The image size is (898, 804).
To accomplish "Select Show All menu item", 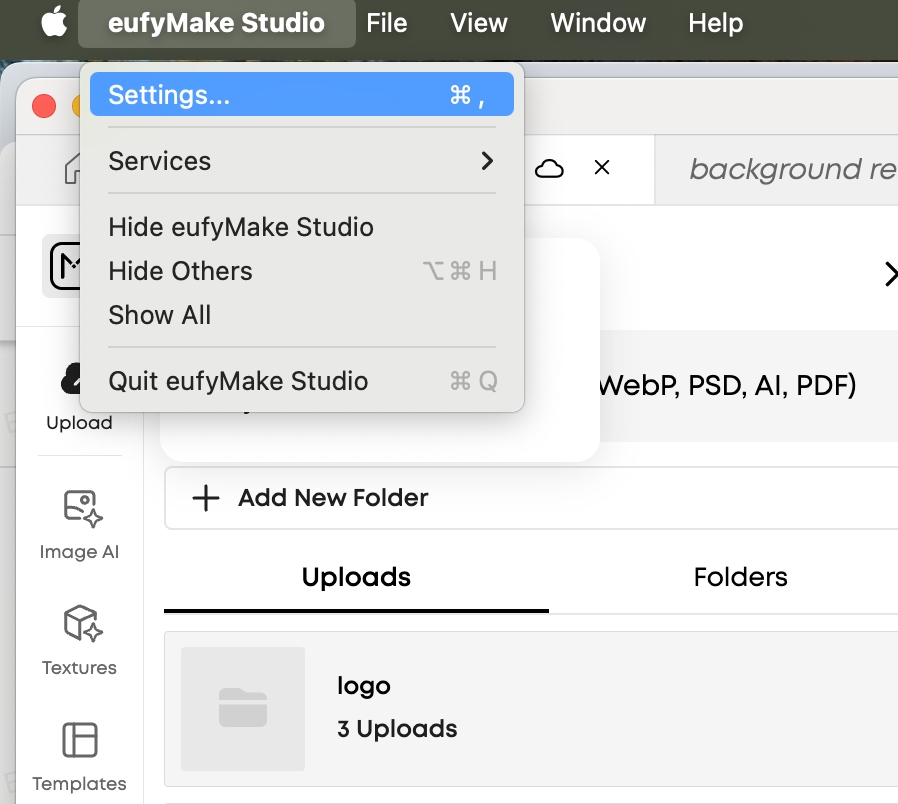I will pyautogui.click(x=302, y=315).
